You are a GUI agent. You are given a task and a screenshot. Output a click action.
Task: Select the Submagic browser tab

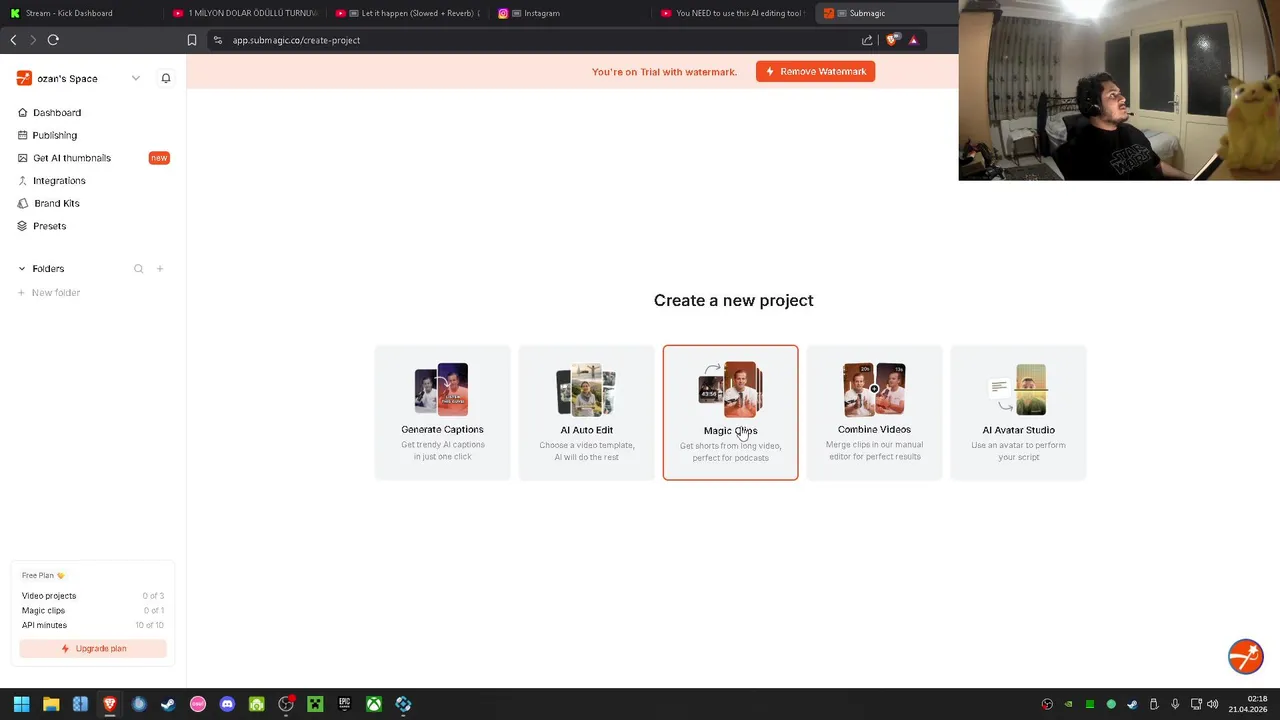[x=885, y=13]
